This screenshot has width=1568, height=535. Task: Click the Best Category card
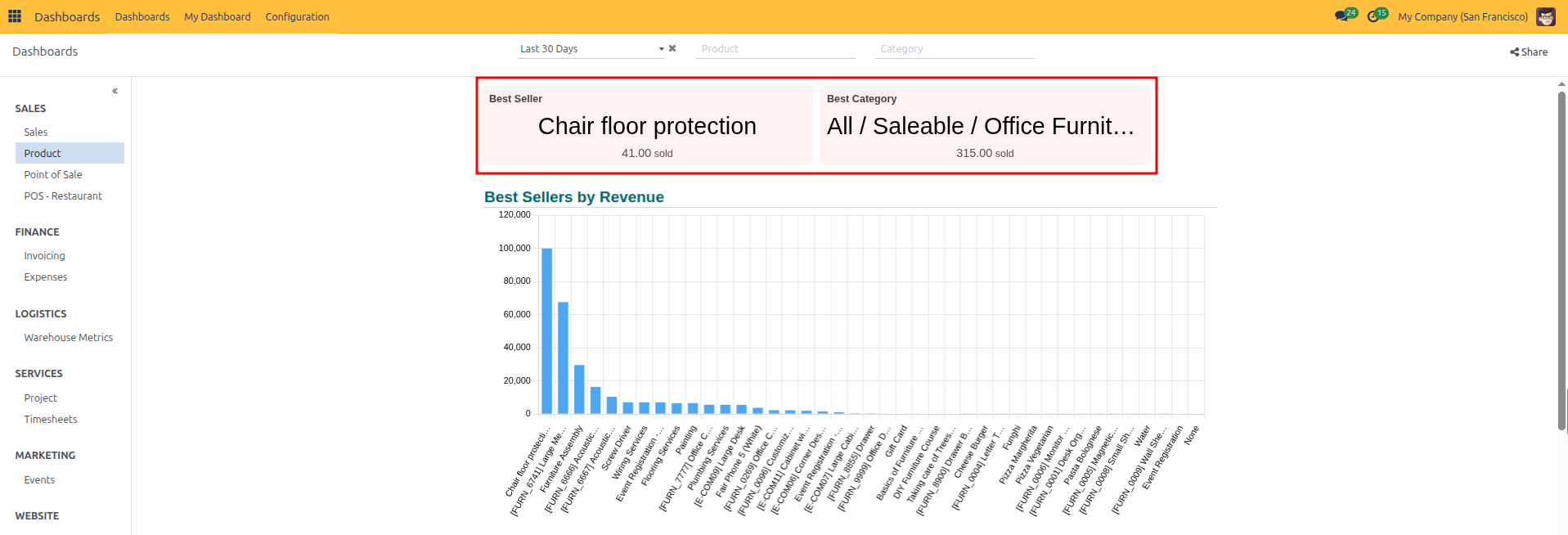tap(985, 126)
